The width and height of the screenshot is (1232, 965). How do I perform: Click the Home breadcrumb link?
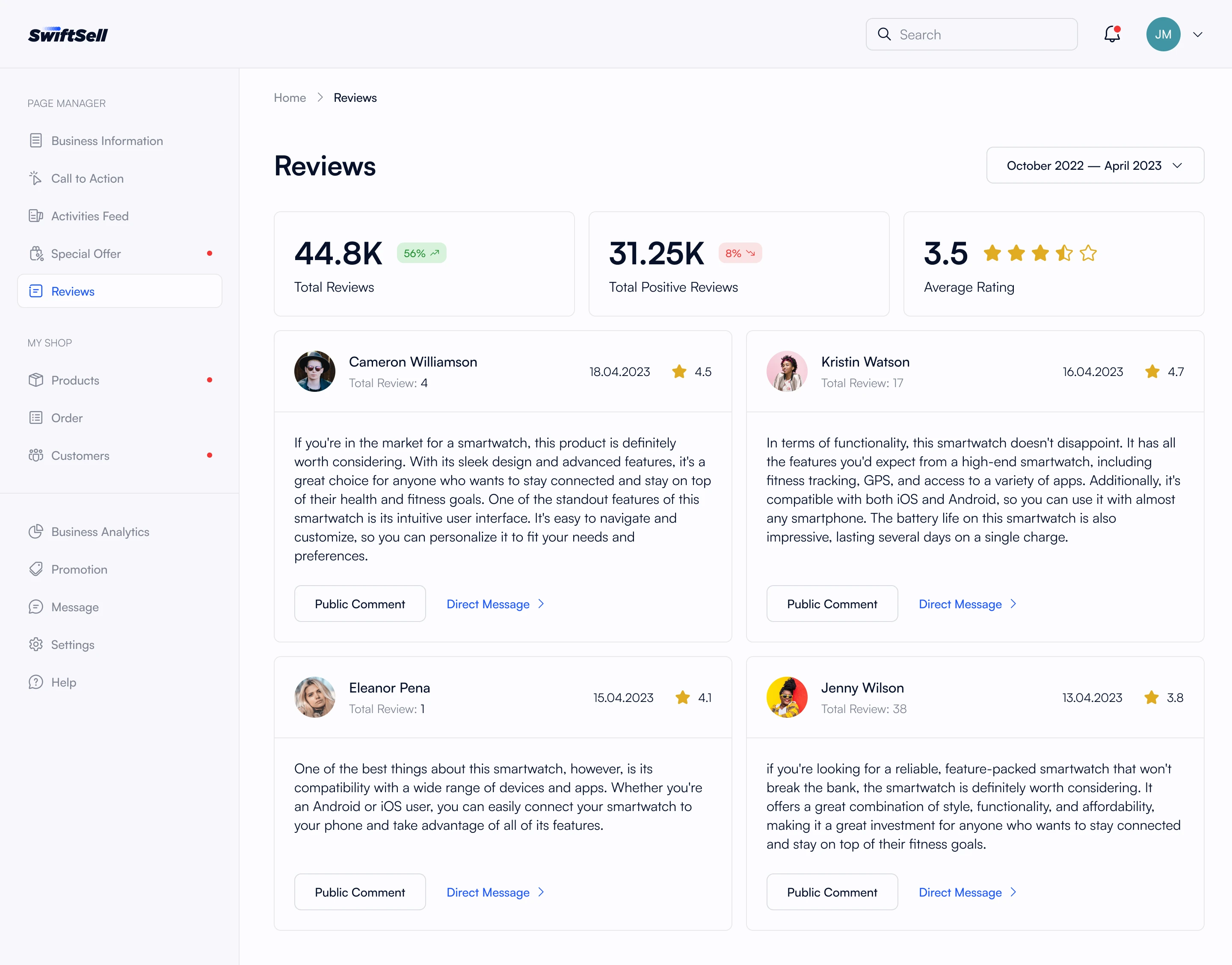[290, 98]
